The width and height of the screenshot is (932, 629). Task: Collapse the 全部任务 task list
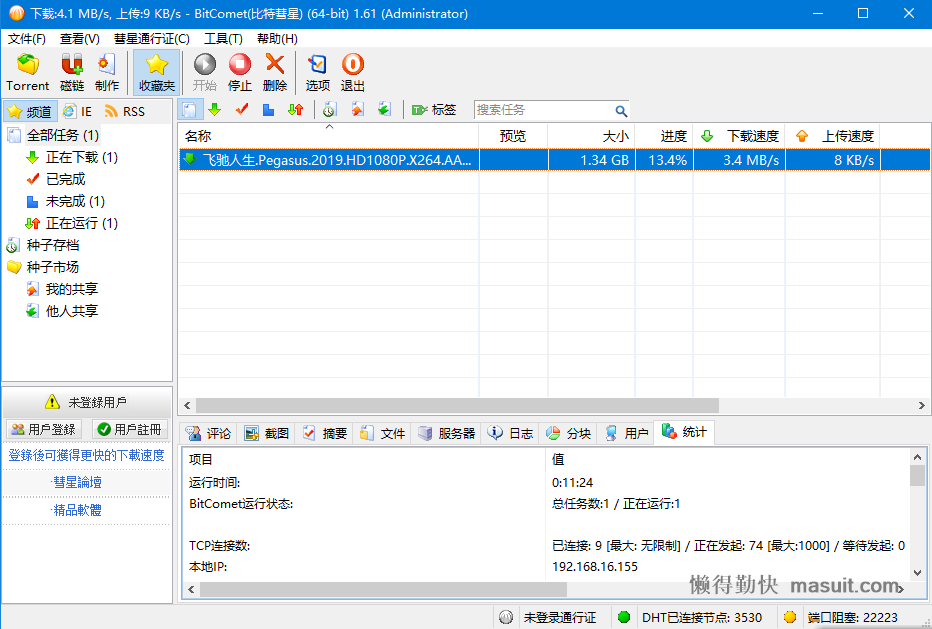point(55,134)
